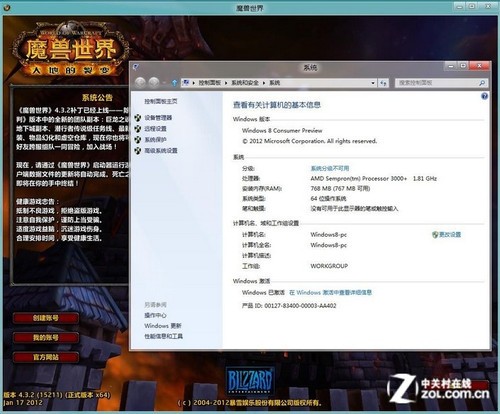The width and height of the screenshot is (500, 414).
Task: Click 系统分级不可用 rating link
Action: [330, 168]
